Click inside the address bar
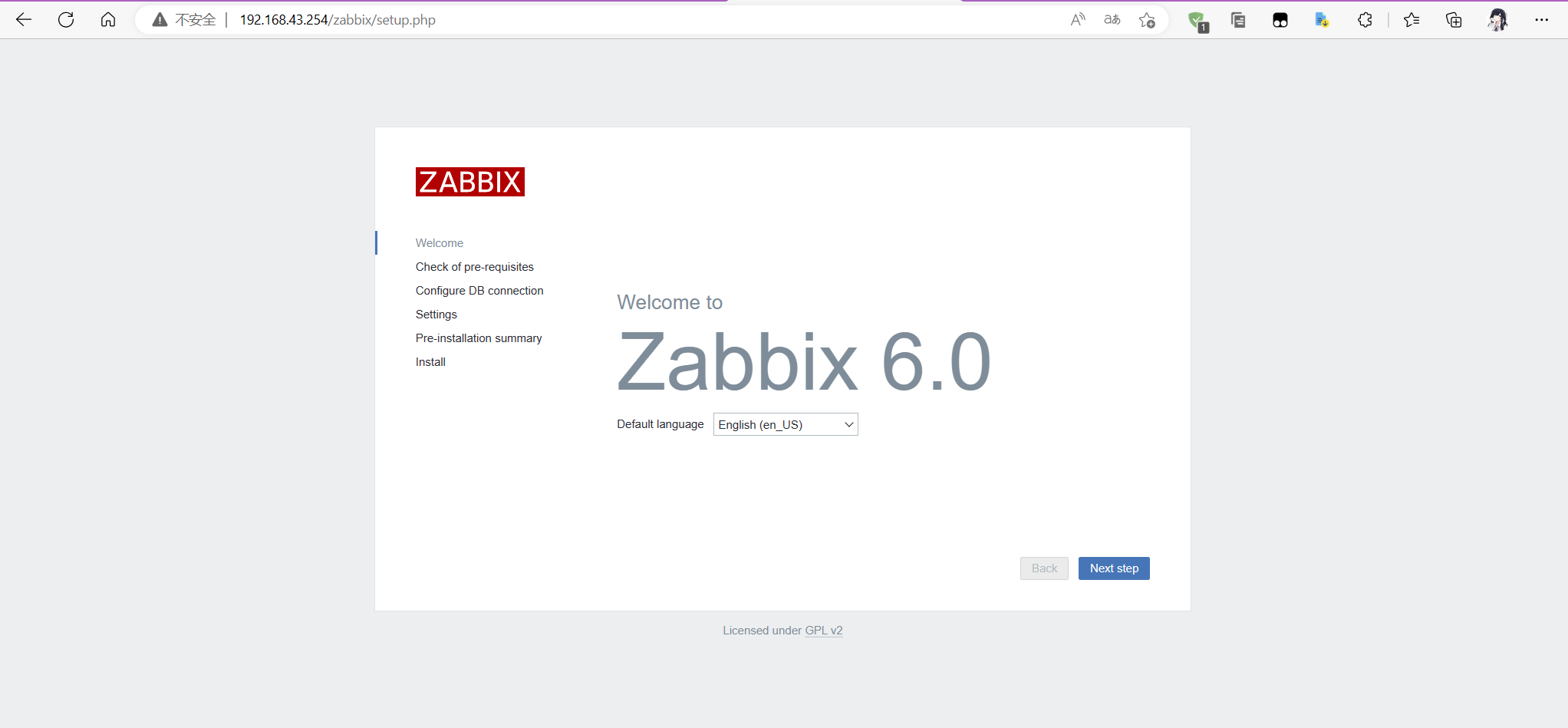 point(537,19)
